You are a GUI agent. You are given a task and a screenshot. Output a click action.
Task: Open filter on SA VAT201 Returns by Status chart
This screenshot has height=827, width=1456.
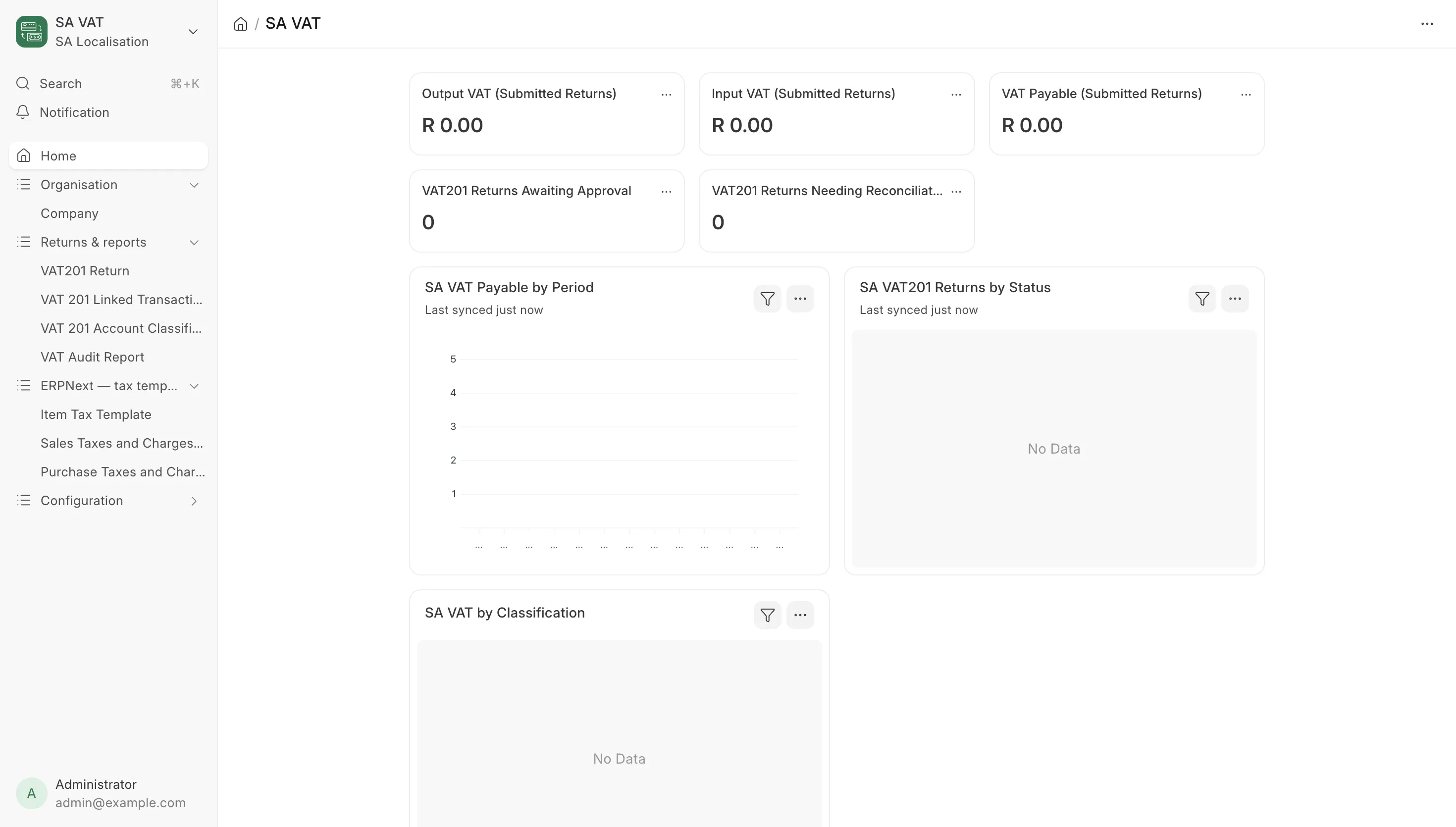(x=1201, y=299)
